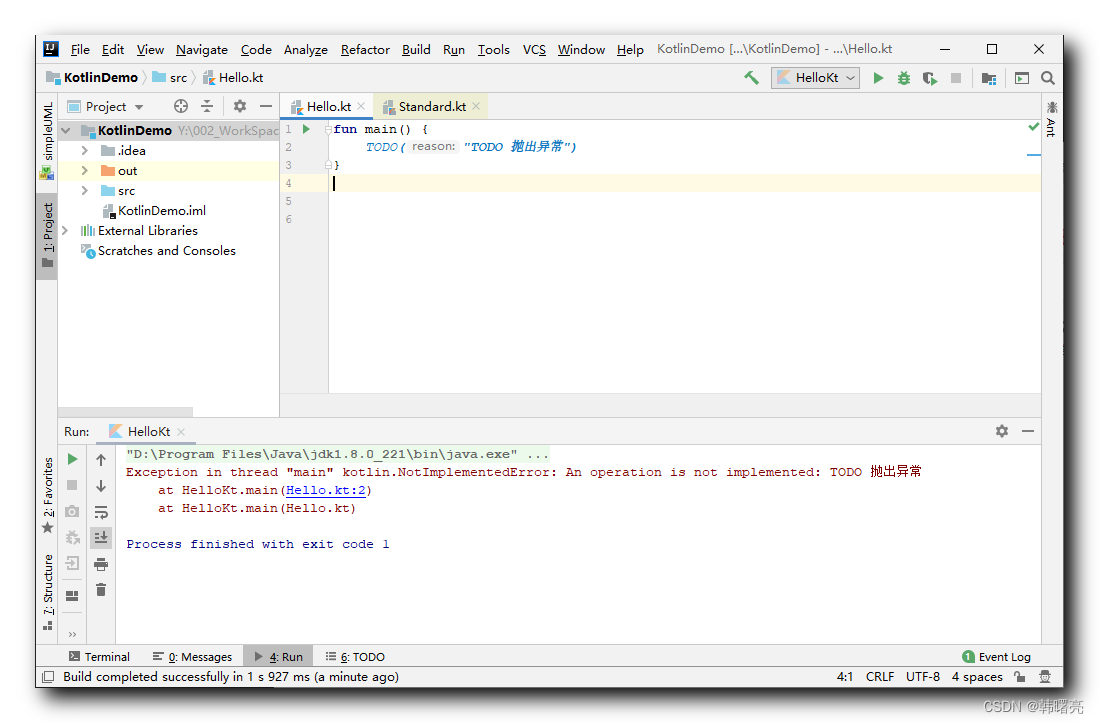1099x723 pixels.
Task: Show more Run panel actions chevron
Action: 72,634
